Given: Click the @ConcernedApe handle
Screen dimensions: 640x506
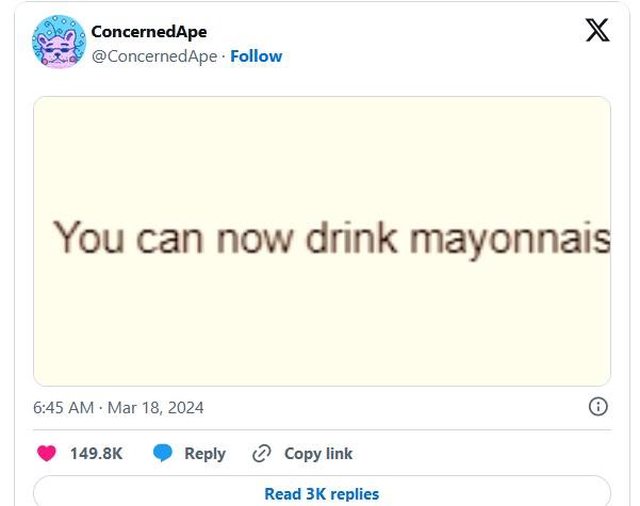Looking at the screenshot, I should click(154, 56).
